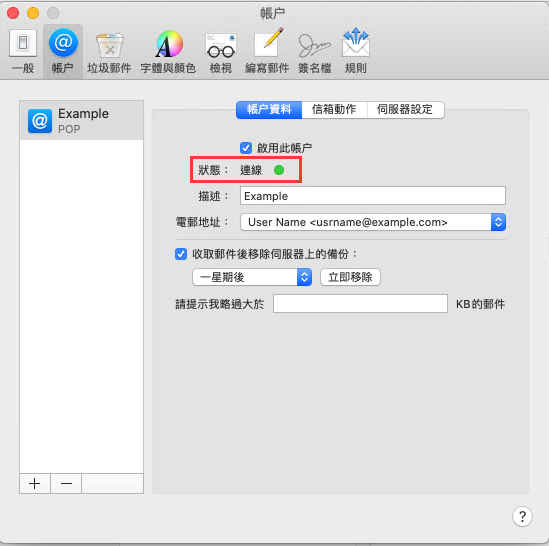Switch to the 伺服器設定 tab
Viewport: 549px width, 546px height.
[x=405, y=110]
